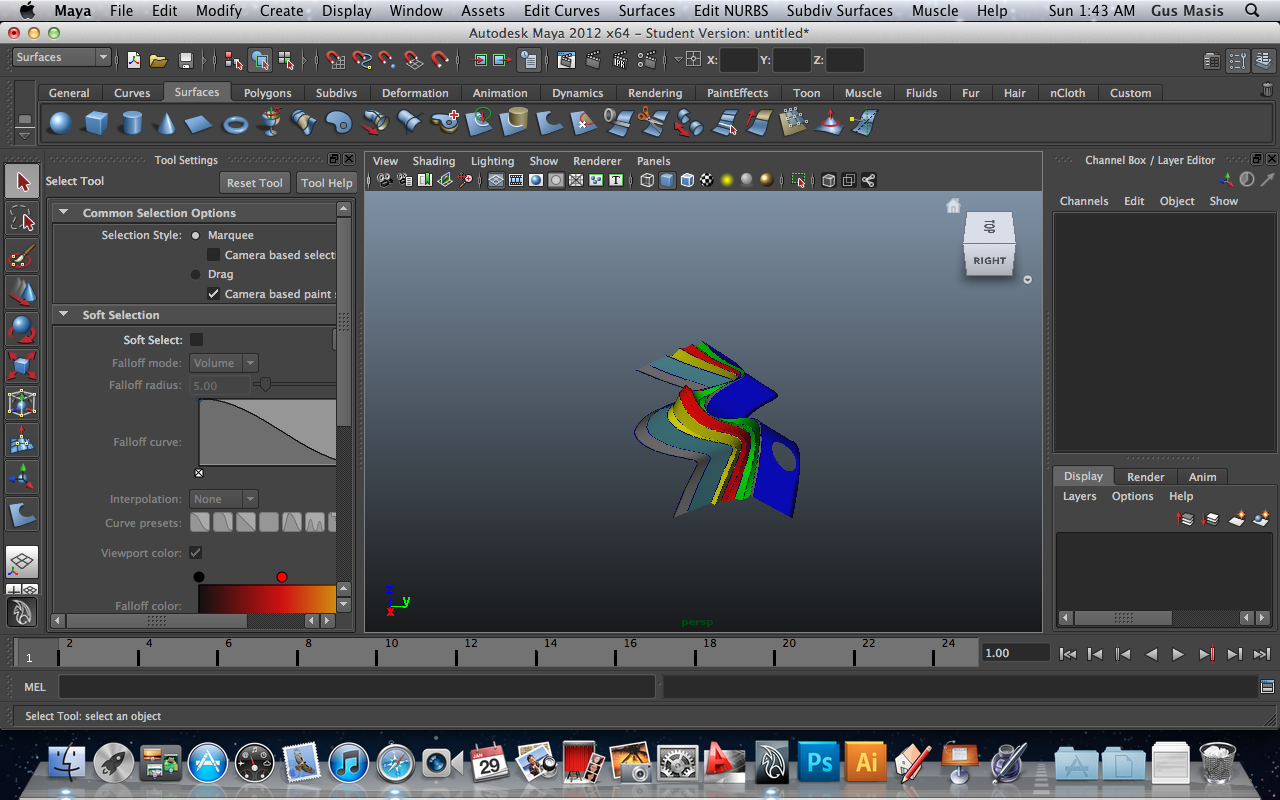
Task: Click the use all lights yellow sphere icon
Action: click(x=727, y=180)
